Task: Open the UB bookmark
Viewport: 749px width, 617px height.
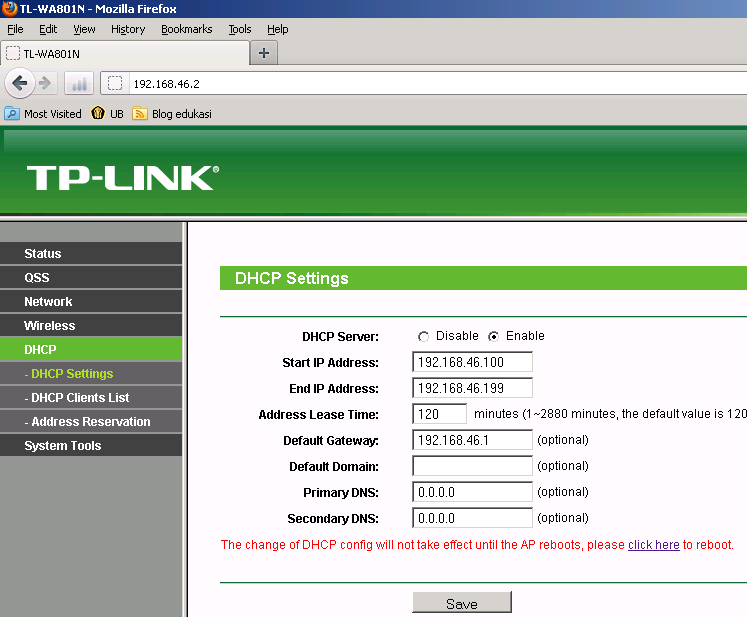Action: [x=107, y=114]
